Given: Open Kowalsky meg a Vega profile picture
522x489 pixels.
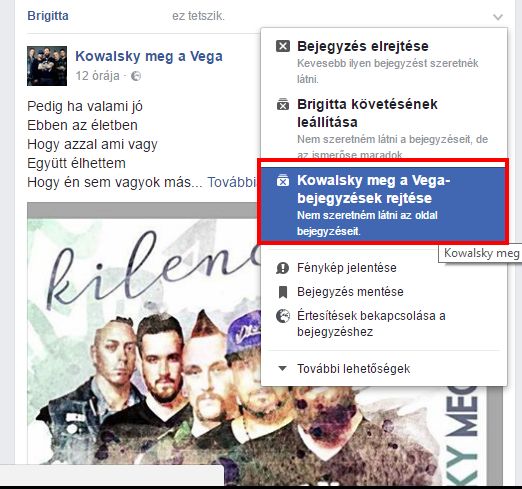Looking at the screenshot, I should point(47,66).
